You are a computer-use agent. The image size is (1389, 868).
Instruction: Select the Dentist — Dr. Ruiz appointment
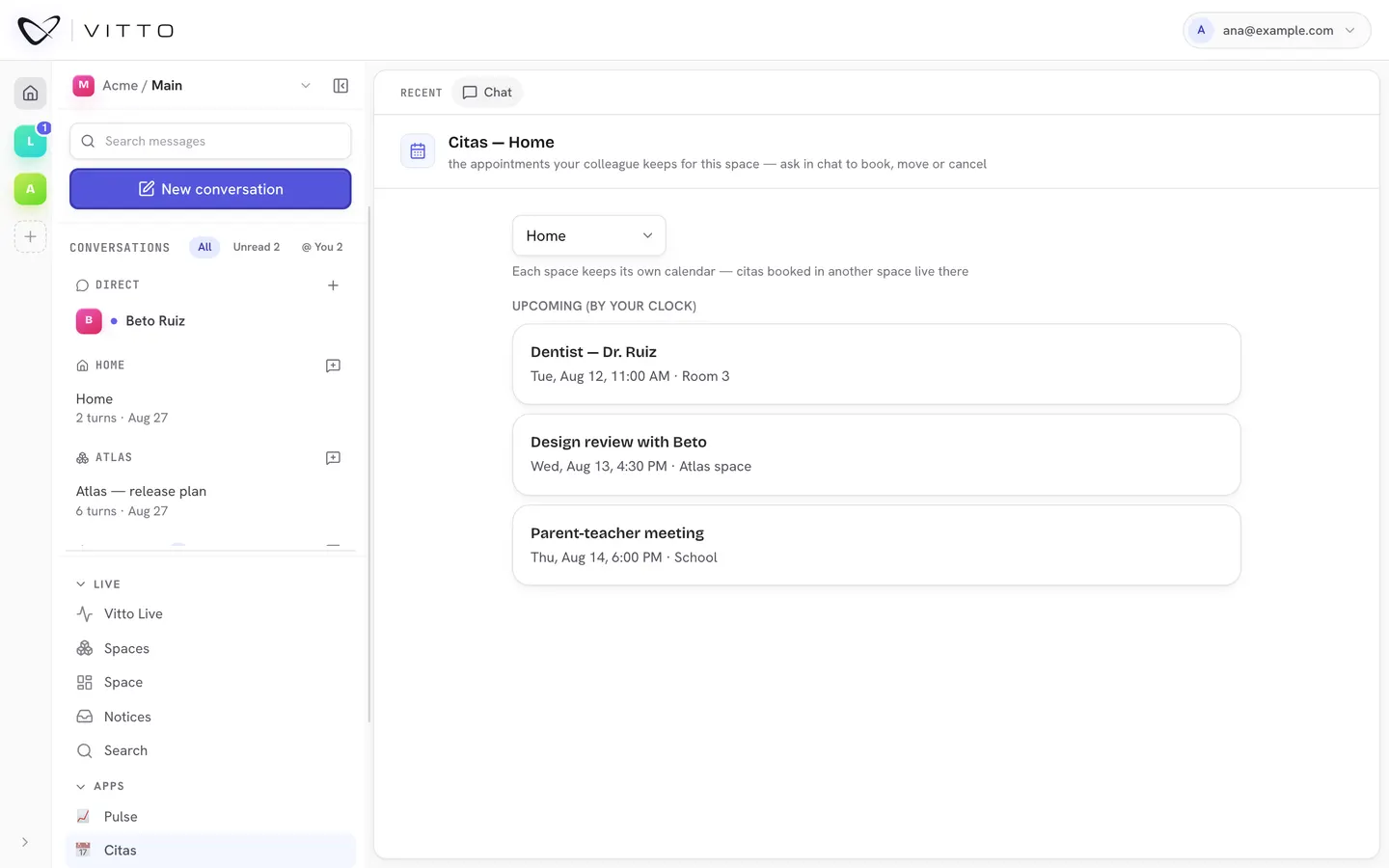[876, 364]
